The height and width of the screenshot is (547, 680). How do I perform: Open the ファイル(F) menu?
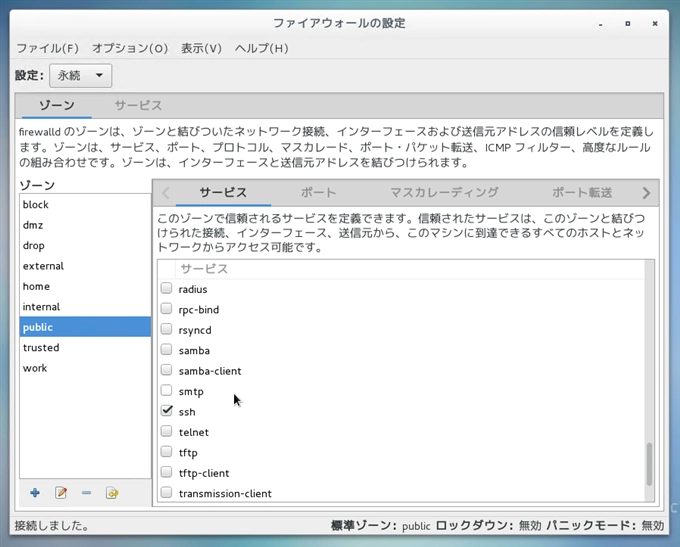point(48,48)
